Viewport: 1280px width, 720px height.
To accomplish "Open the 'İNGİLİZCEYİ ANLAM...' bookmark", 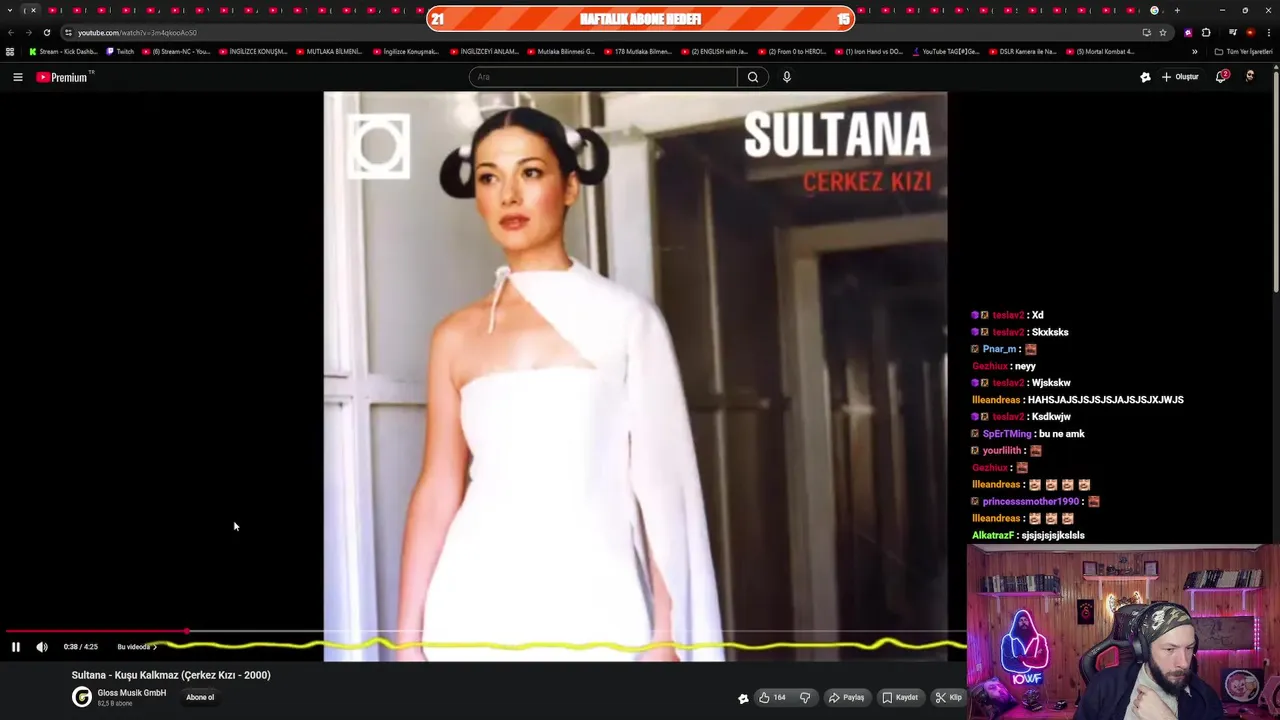I will point(484,51).
